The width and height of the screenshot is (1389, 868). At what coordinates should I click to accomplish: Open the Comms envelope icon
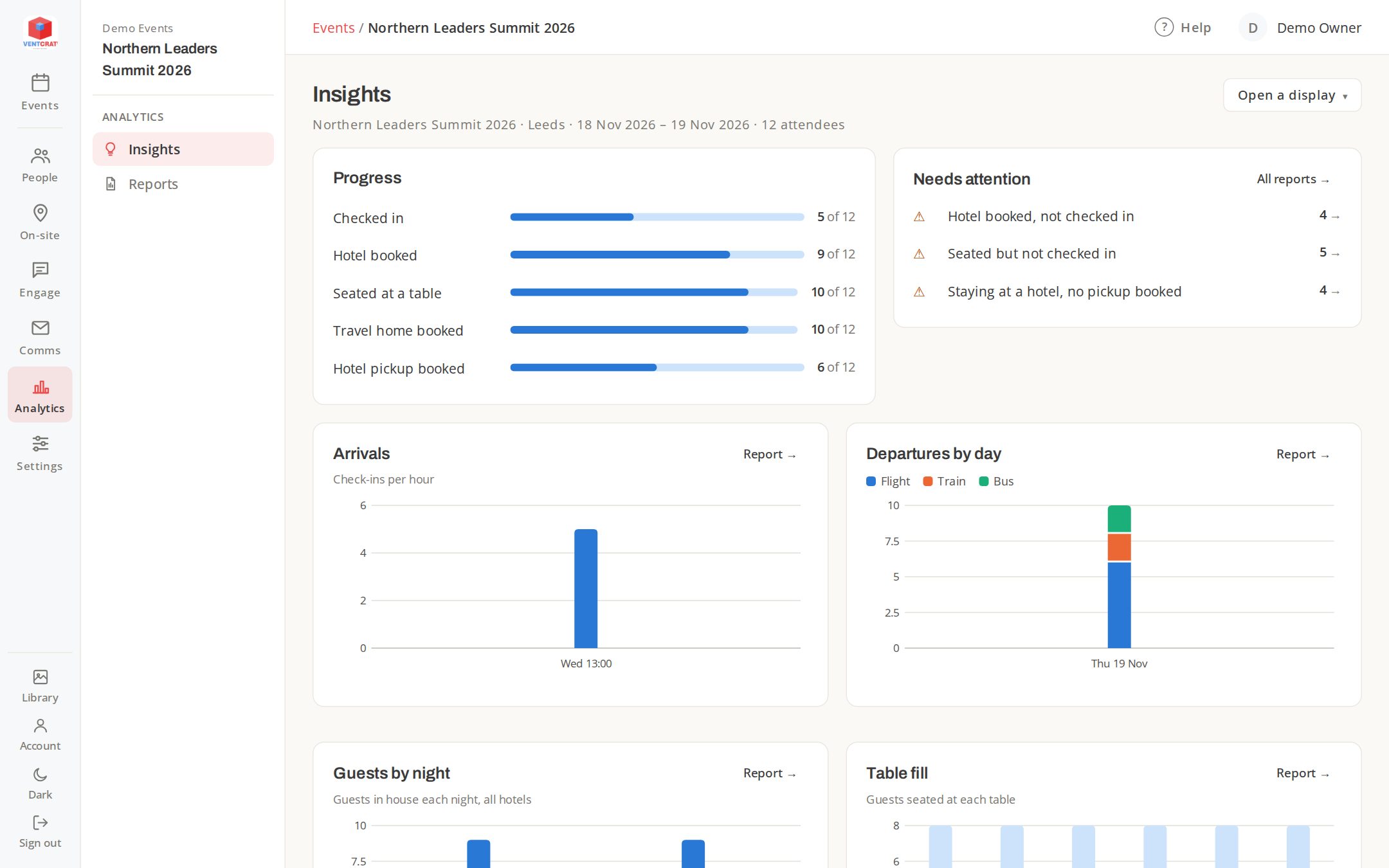click(40, 328)
